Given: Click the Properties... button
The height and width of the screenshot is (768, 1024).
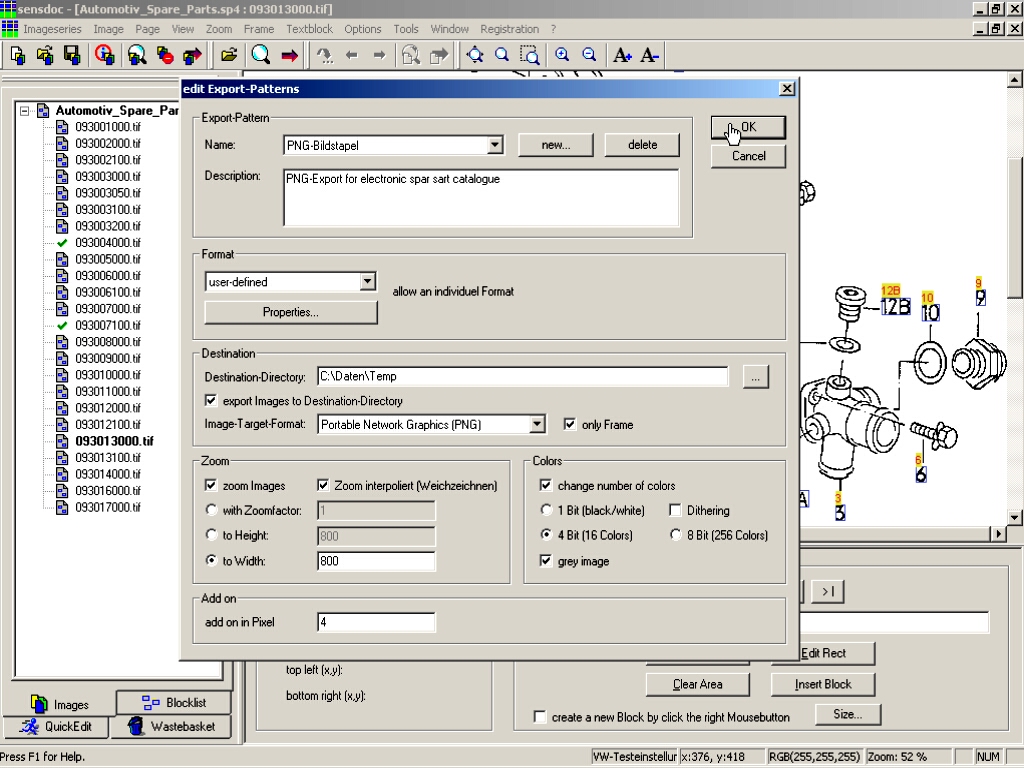Looking at the screenshot, I should coord(291,313).
